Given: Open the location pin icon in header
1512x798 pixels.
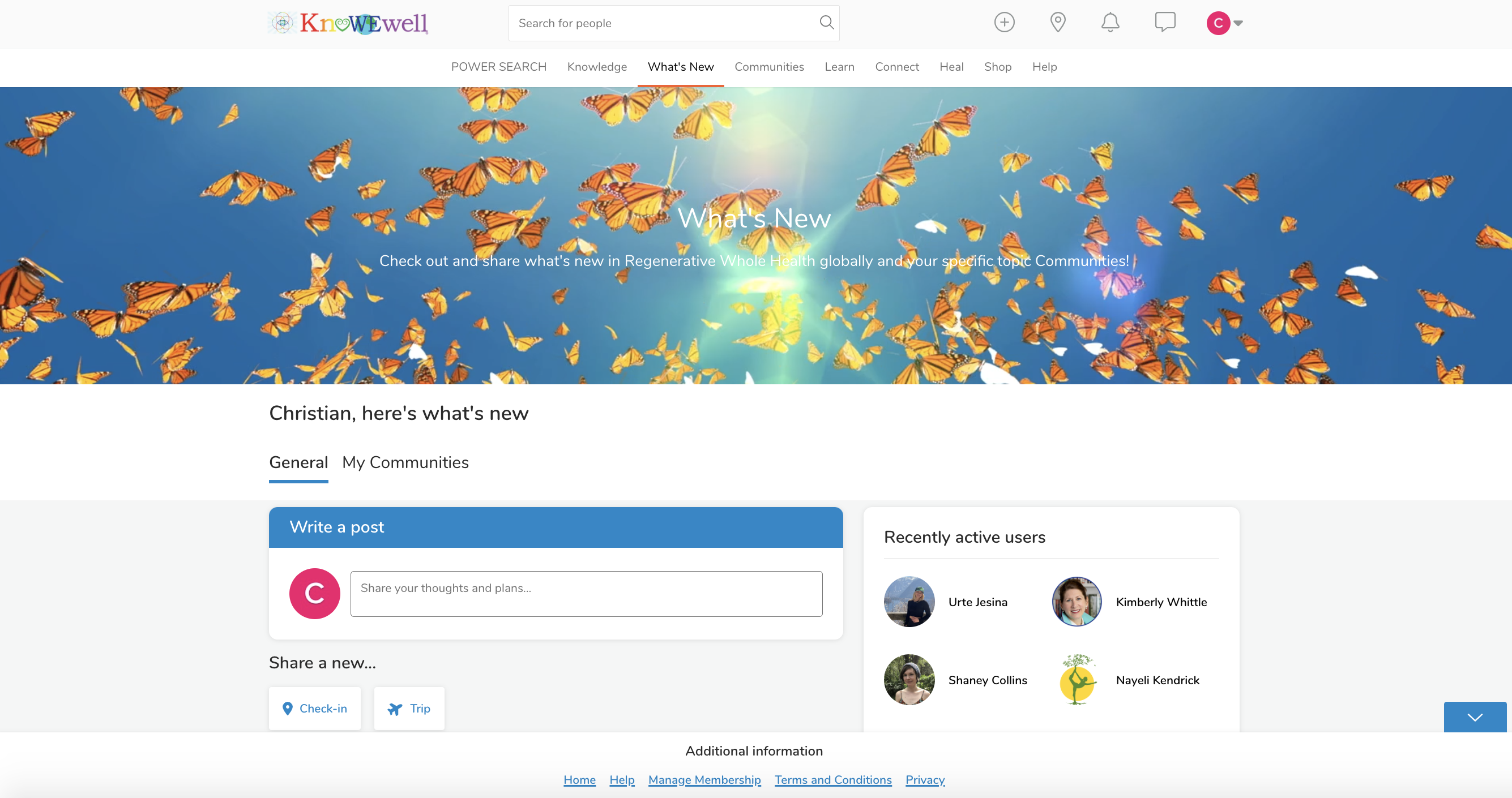Looking at the screenshot, I should coord(1058,23).
